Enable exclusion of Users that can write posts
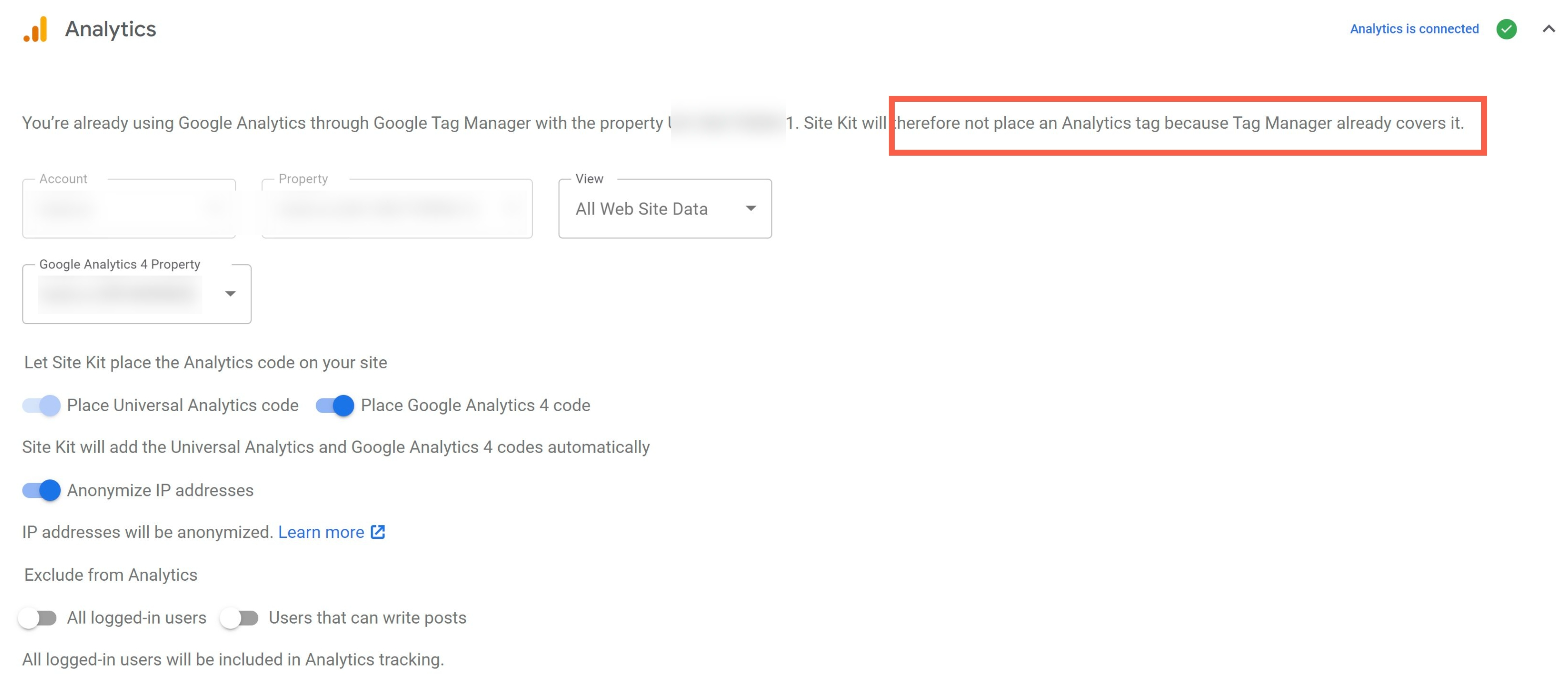The height and width of the screenshot is (678, 1568). click(x=239, y=618)
